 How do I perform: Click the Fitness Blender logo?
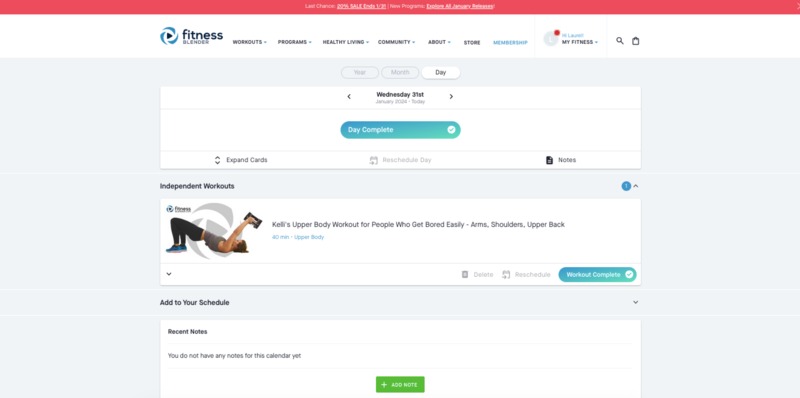coord(191,36)
